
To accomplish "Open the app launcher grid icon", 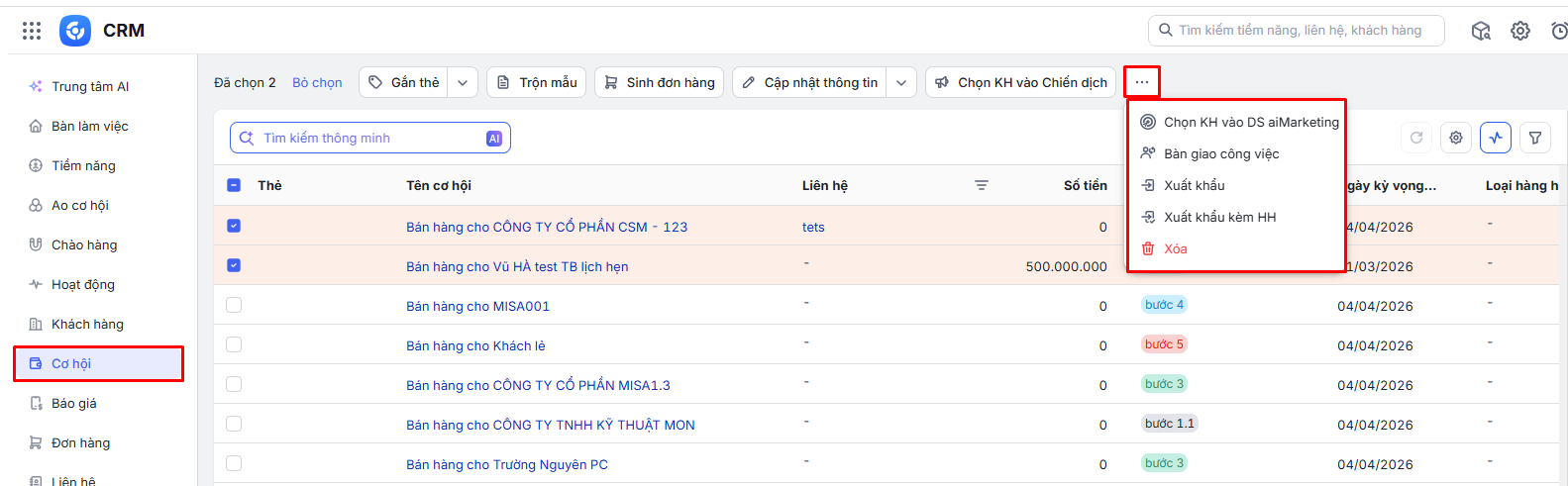I will pos(32,31).
